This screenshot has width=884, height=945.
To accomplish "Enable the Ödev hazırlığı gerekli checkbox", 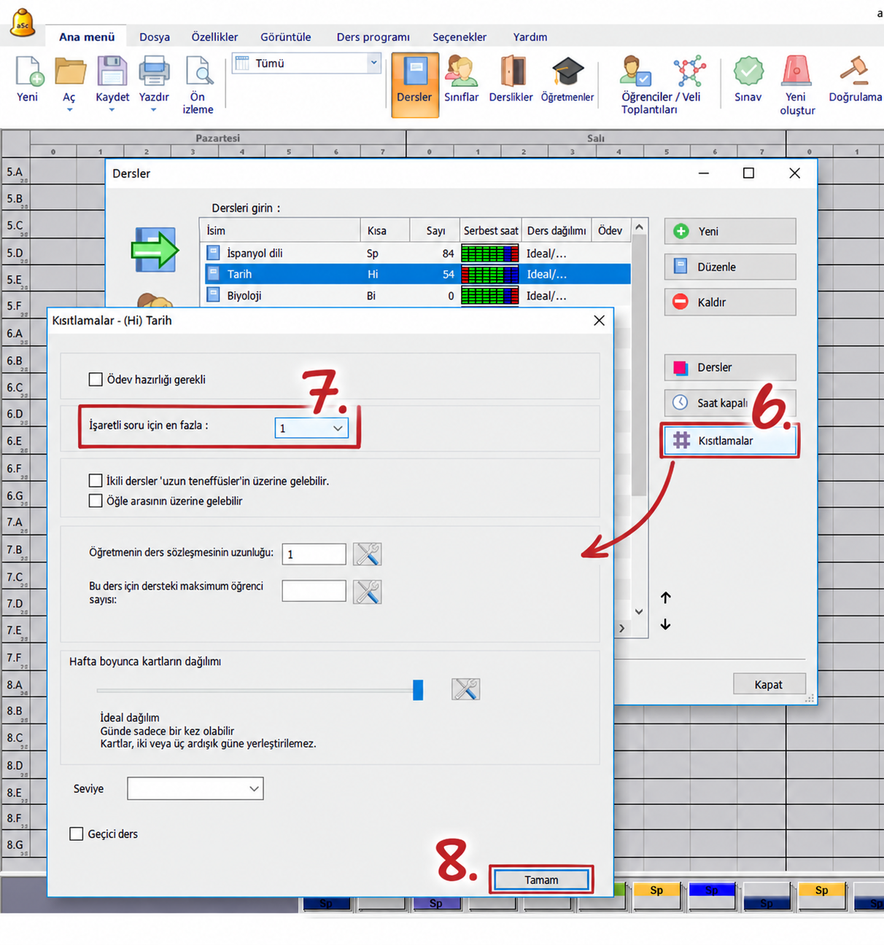I will coord(95,379).
